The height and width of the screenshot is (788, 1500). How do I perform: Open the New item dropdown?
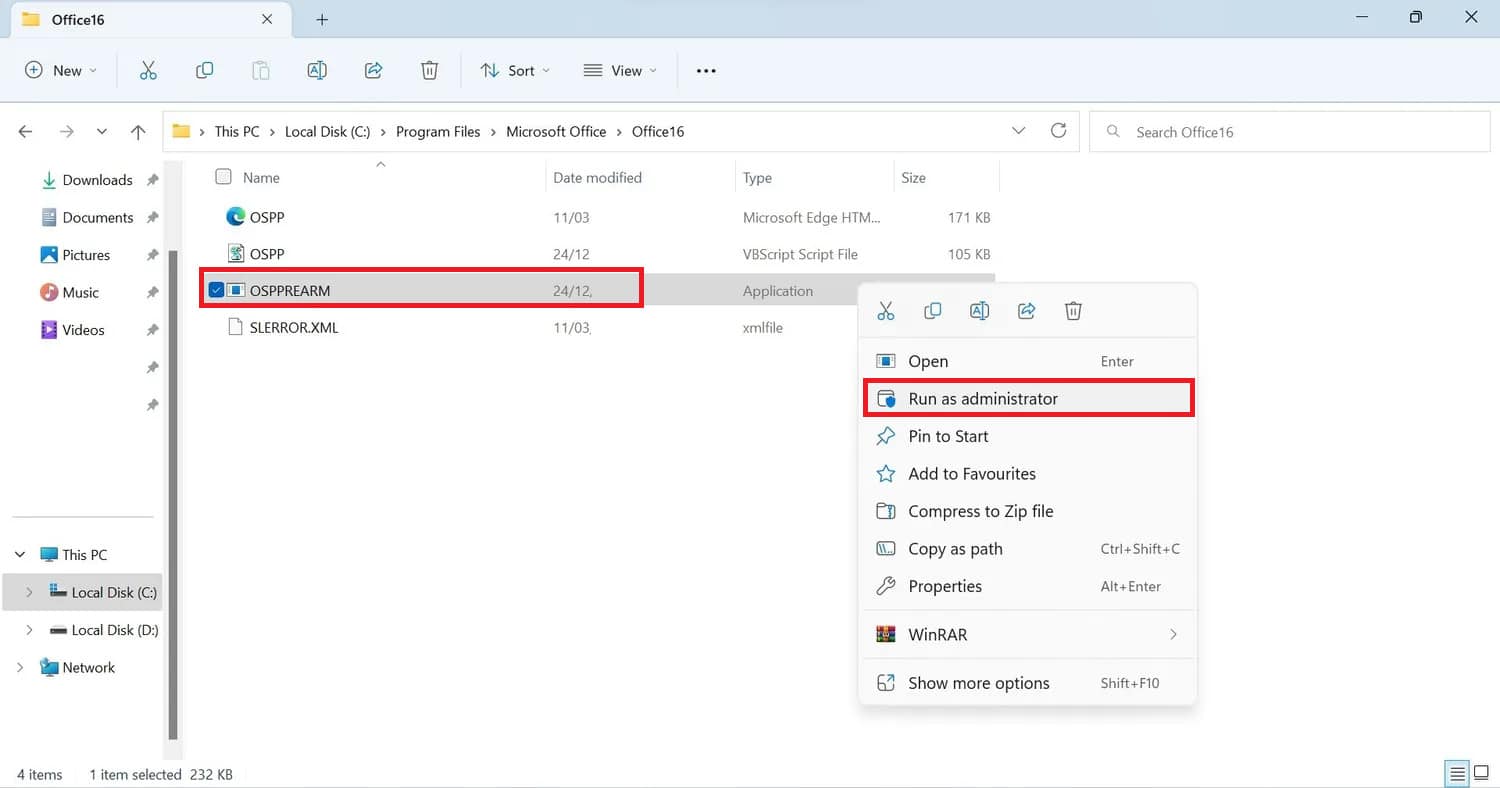[61, 70]
